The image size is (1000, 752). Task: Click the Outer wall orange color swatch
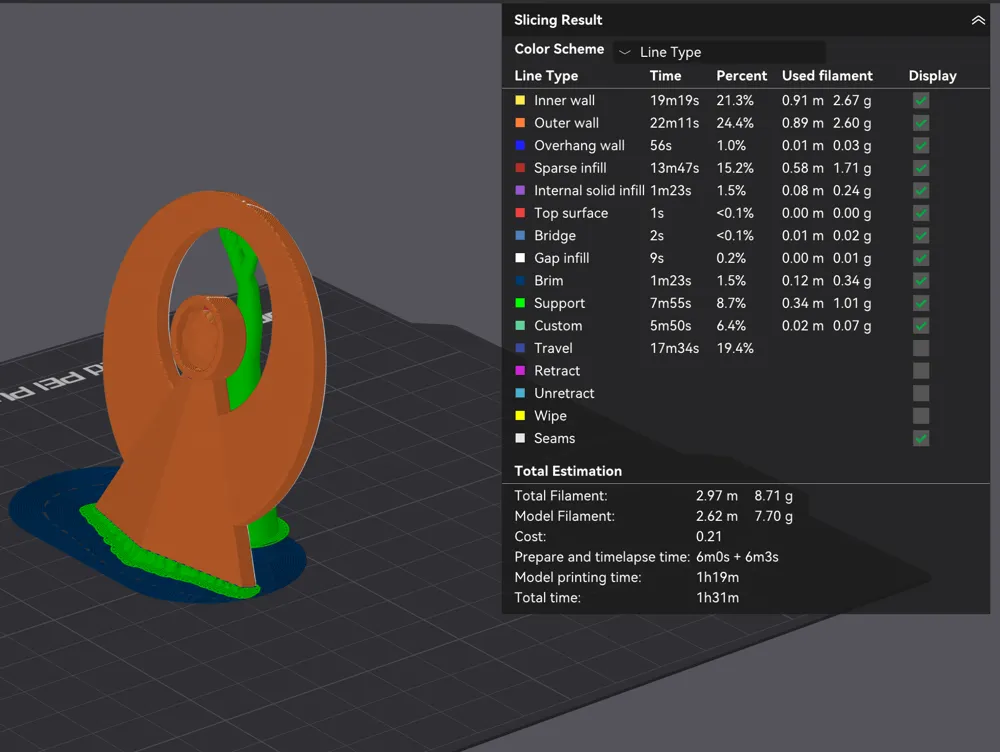pyautogui.click(x=520, y=122)
